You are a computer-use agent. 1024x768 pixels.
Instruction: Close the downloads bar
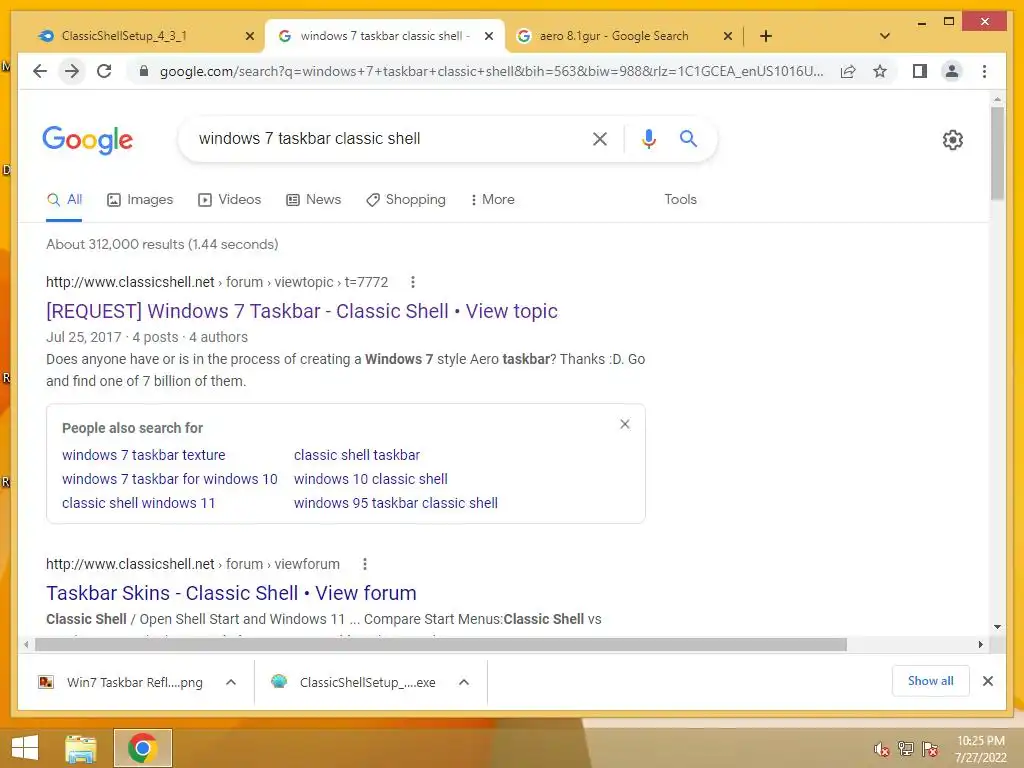(987, 681)
